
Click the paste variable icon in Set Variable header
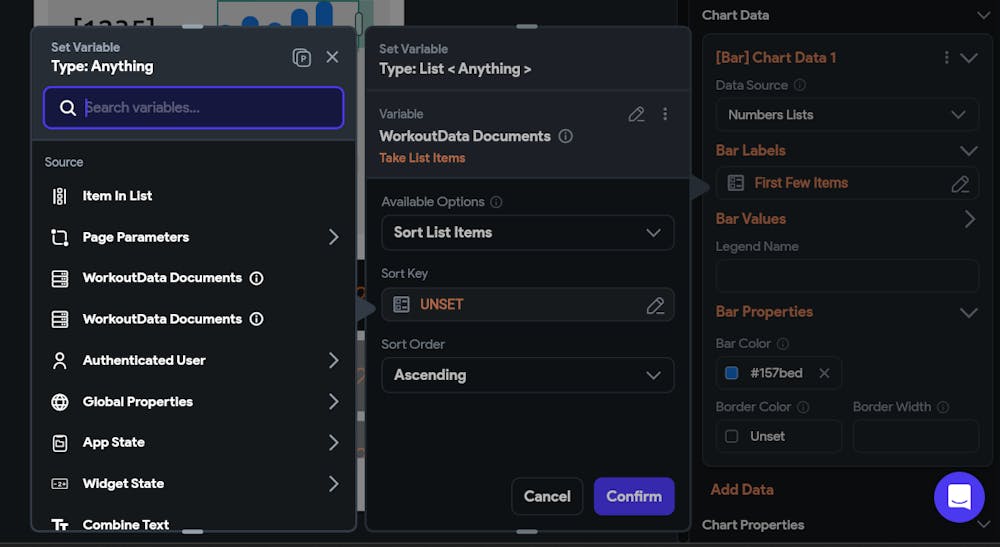tap(301, 58)
